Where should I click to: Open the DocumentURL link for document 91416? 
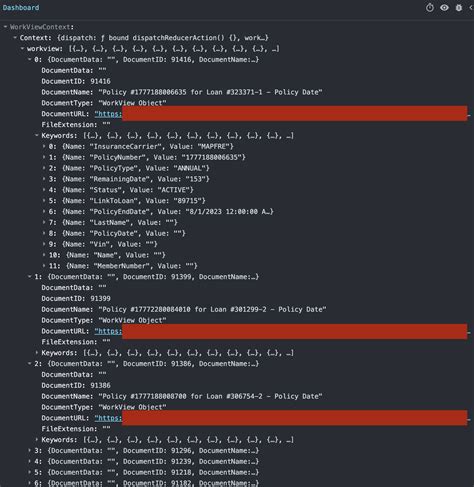click(x=108, y=114)
